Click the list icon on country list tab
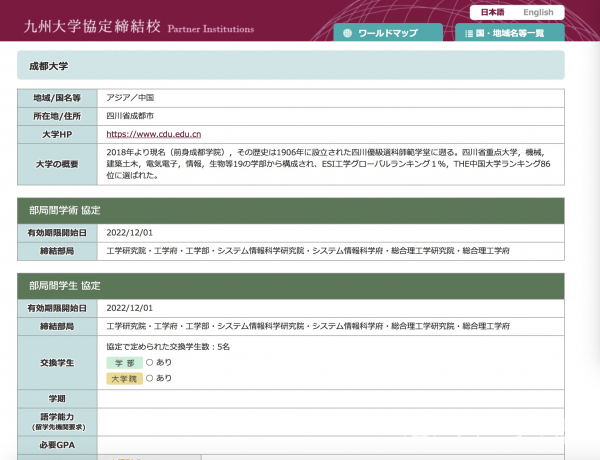The width and height of the screenshot is (600, 460). (x=469, y=34)
